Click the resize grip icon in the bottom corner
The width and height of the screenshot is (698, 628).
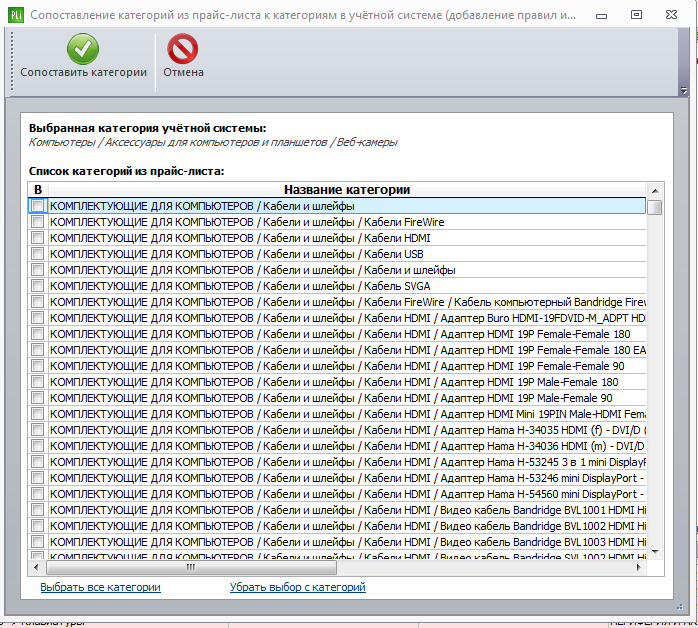coord(680,607)
